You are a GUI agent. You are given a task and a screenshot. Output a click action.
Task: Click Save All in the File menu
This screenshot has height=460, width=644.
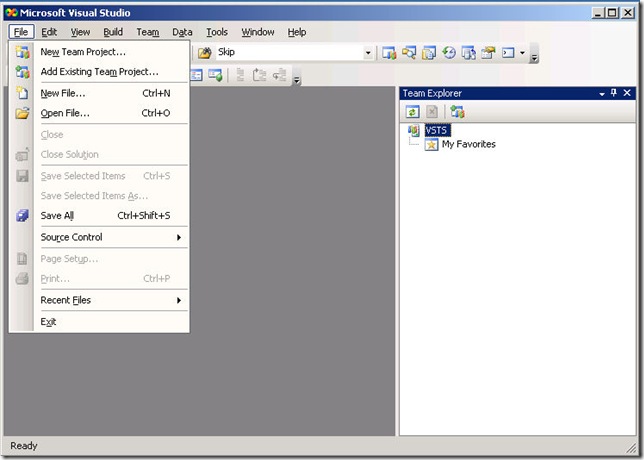coord(111,216)
